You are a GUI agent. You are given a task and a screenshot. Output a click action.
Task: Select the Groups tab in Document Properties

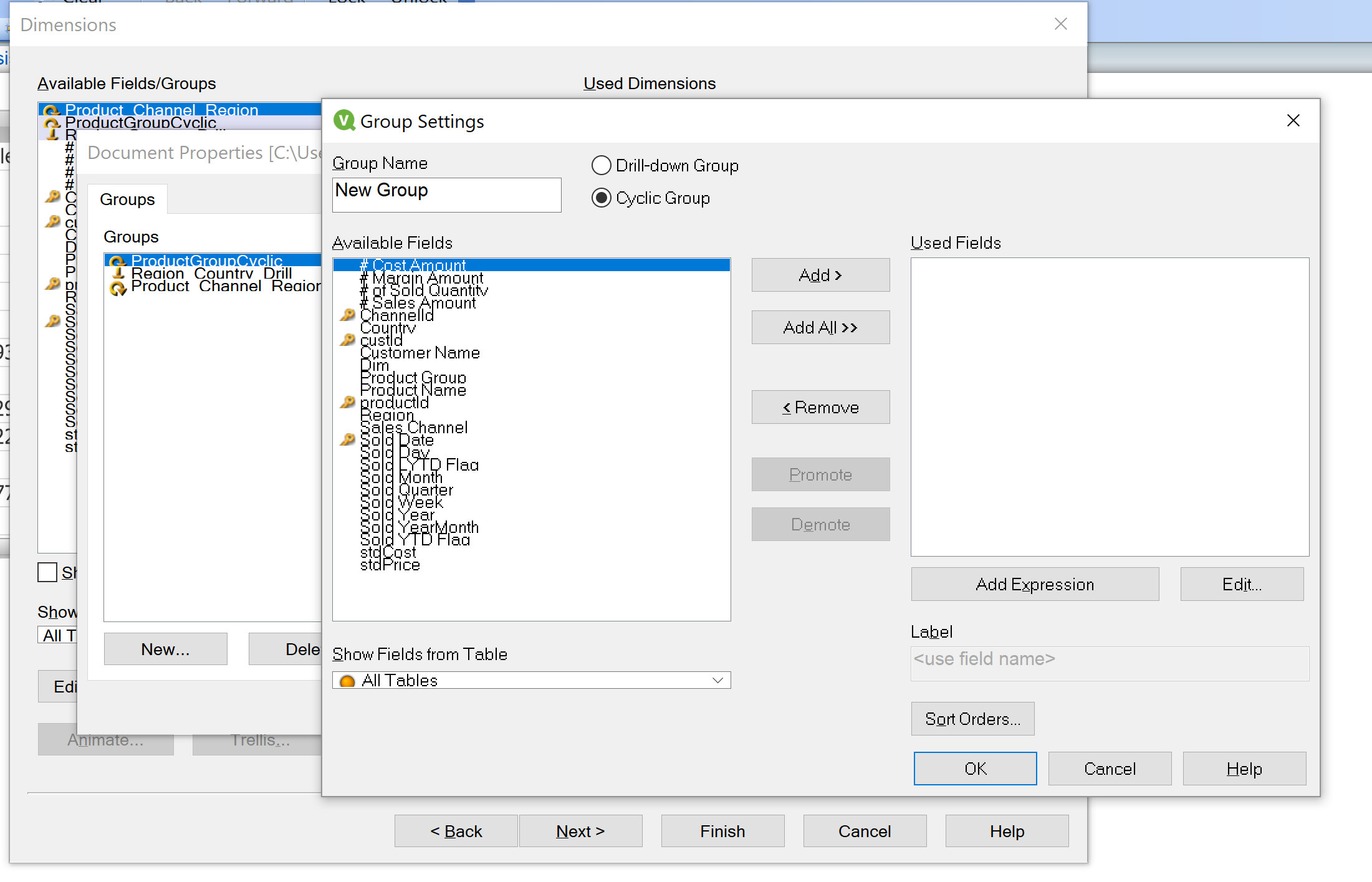pyautogui.click(x=127, y=199)
